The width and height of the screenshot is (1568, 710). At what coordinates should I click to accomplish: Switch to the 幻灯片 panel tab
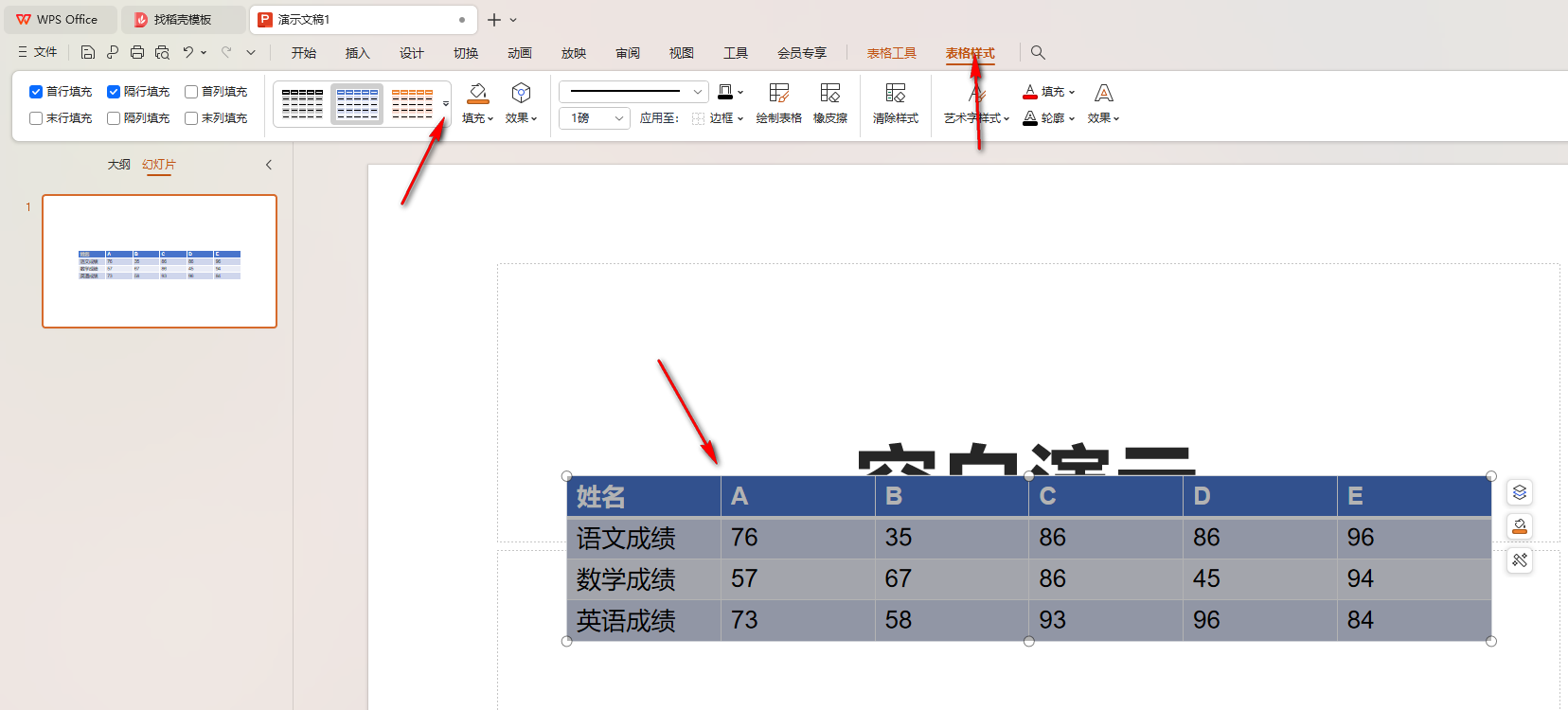(159, 165)
